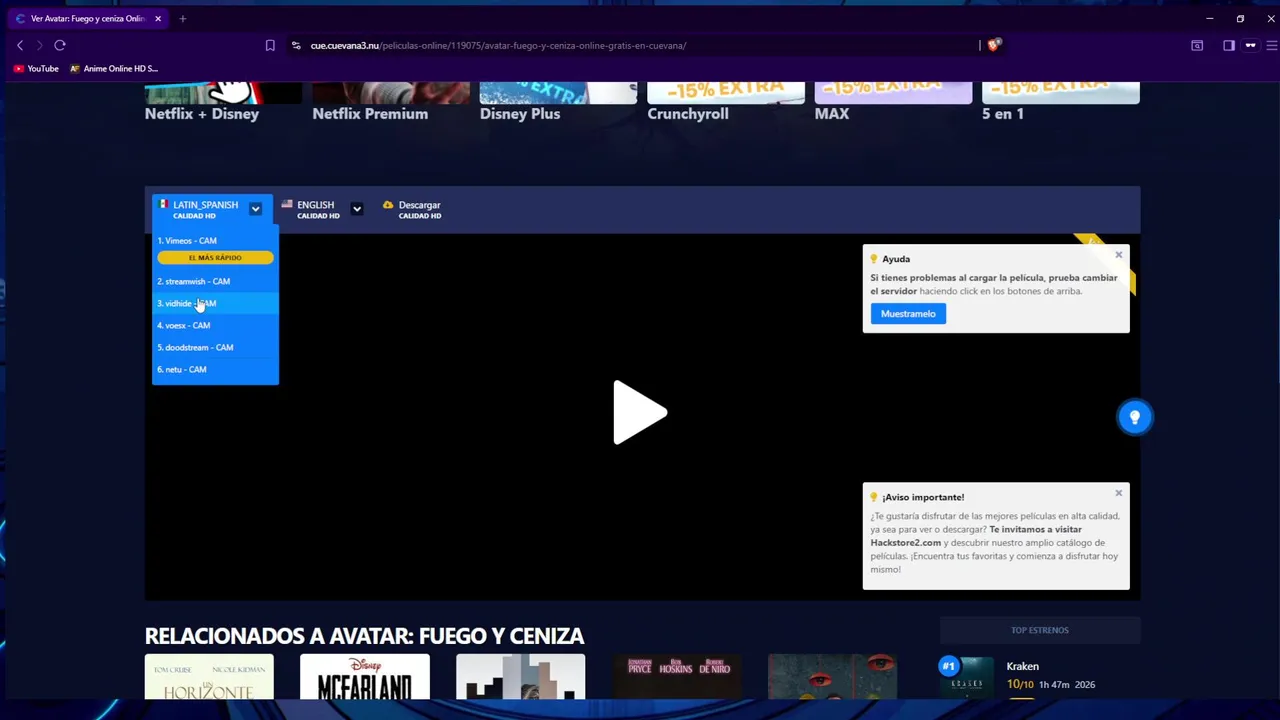Open the McFarland related movie poster
The width and height of the screenshot is (1280, 720).
365,677
